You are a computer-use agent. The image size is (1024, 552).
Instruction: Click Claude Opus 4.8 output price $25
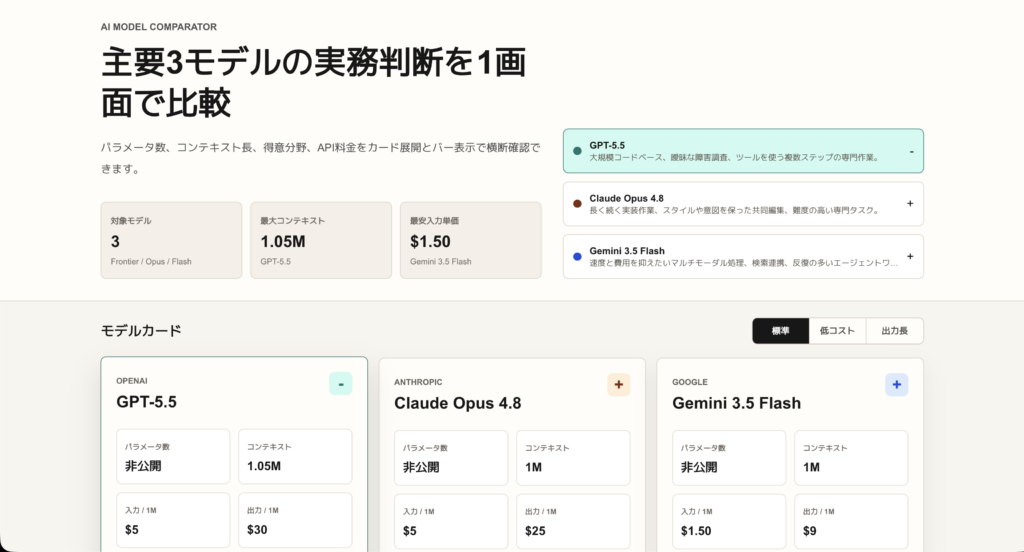(535, 531)
